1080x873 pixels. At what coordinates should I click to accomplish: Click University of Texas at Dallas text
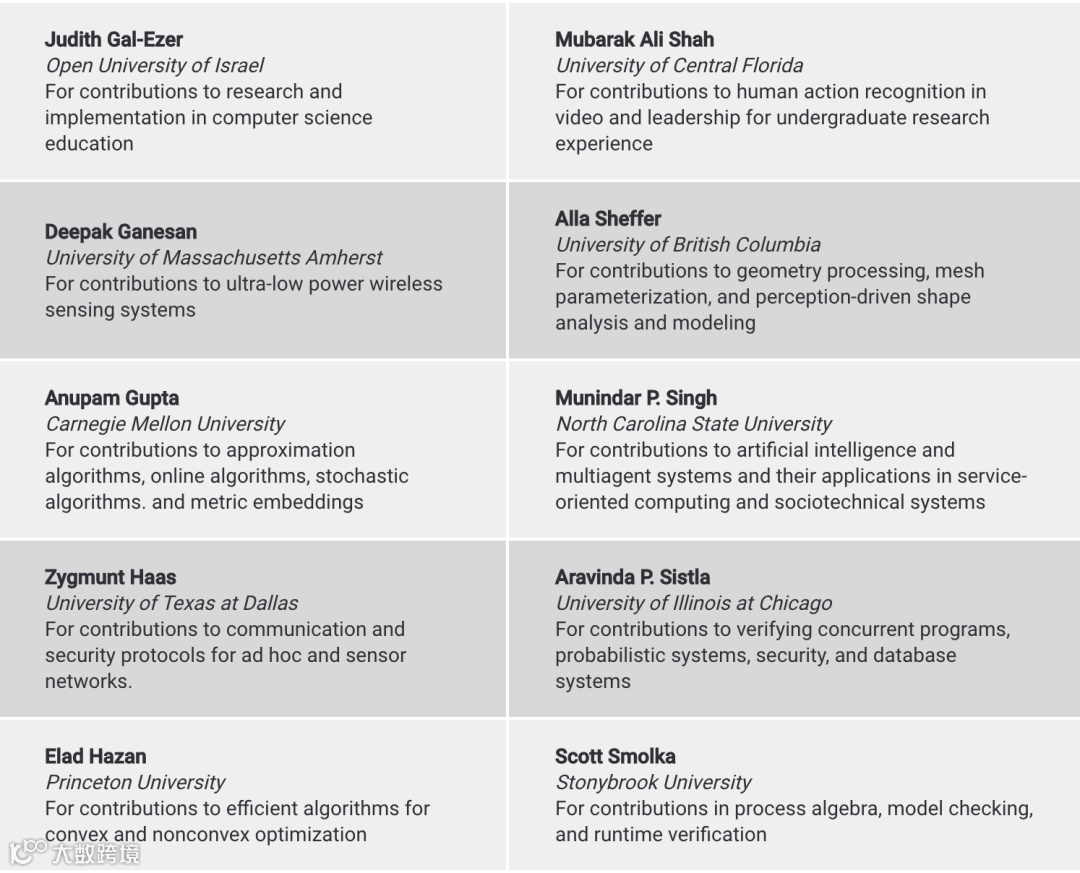click(171, 603)
